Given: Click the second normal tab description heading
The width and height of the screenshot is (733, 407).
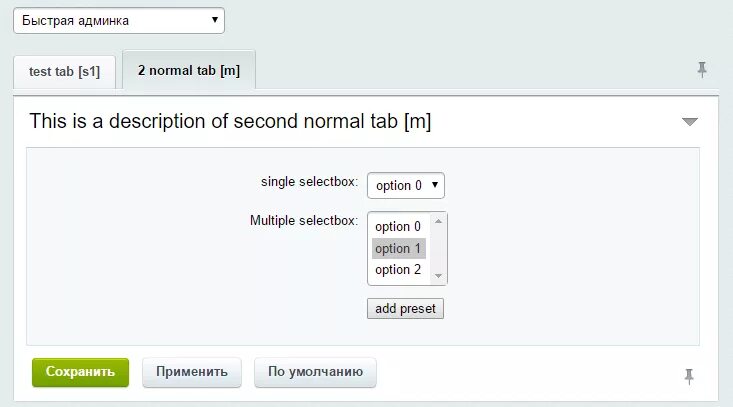Looking at the screenshot, I should pyautogui.click(x=230, y=122).
